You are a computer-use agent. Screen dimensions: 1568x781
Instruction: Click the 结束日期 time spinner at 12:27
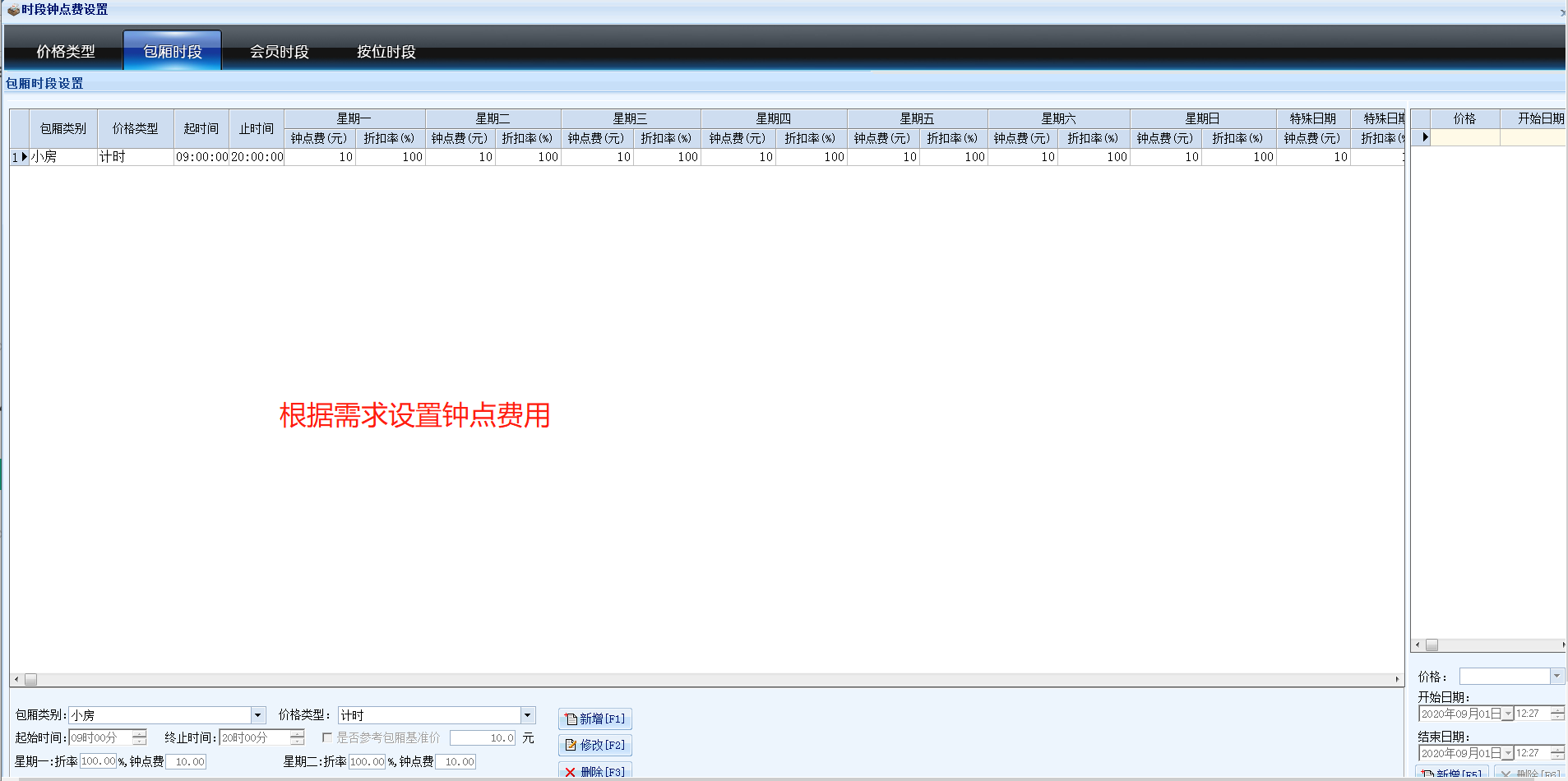pos(1558,753)
